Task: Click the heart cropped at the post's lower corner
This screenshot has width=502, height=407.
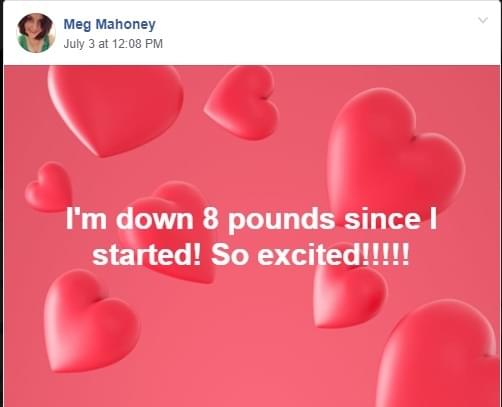Action: [438, 353]
